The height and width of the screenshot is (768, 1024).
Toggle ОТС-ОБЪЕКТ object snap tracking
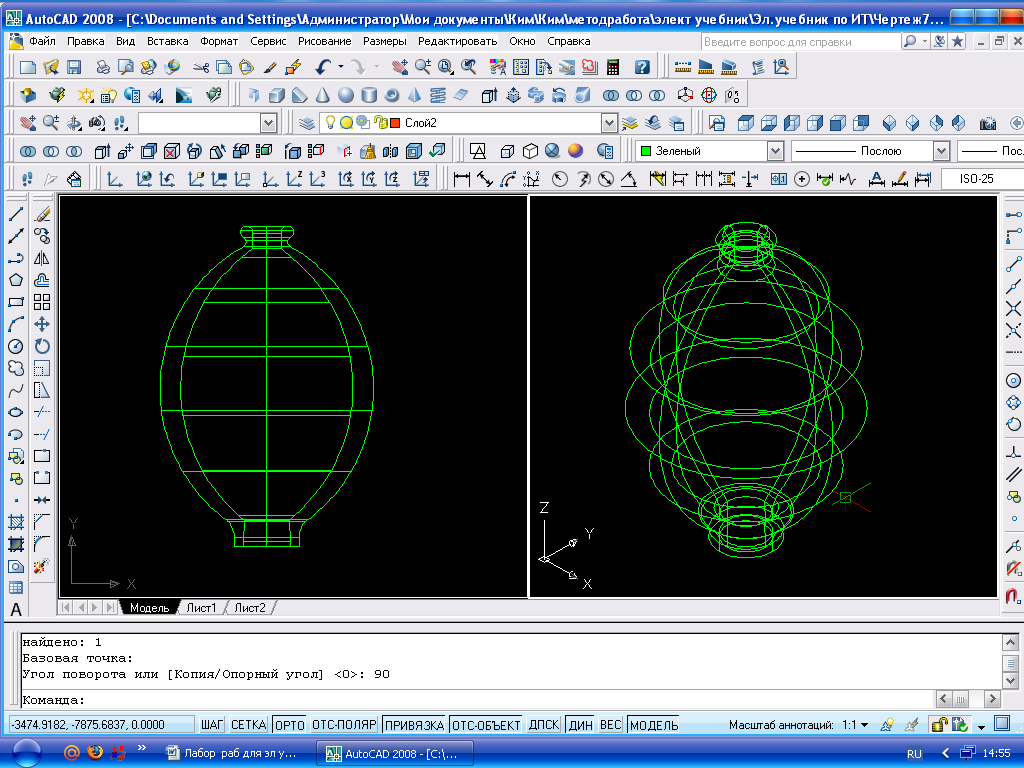(x=486, y=725)
